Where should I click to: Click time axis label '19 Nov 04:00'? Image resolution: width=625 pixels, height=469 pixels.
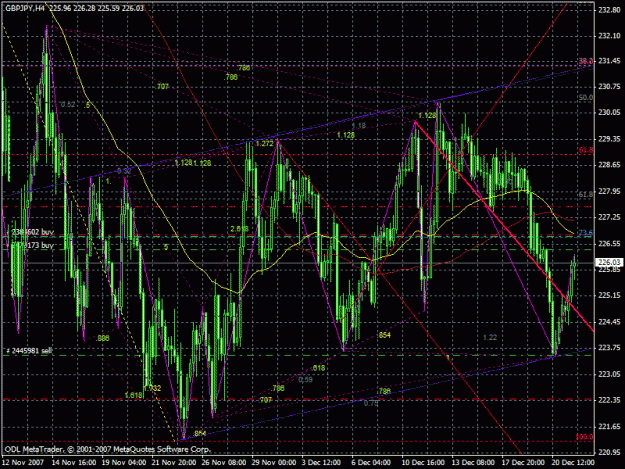pos(124,463)
